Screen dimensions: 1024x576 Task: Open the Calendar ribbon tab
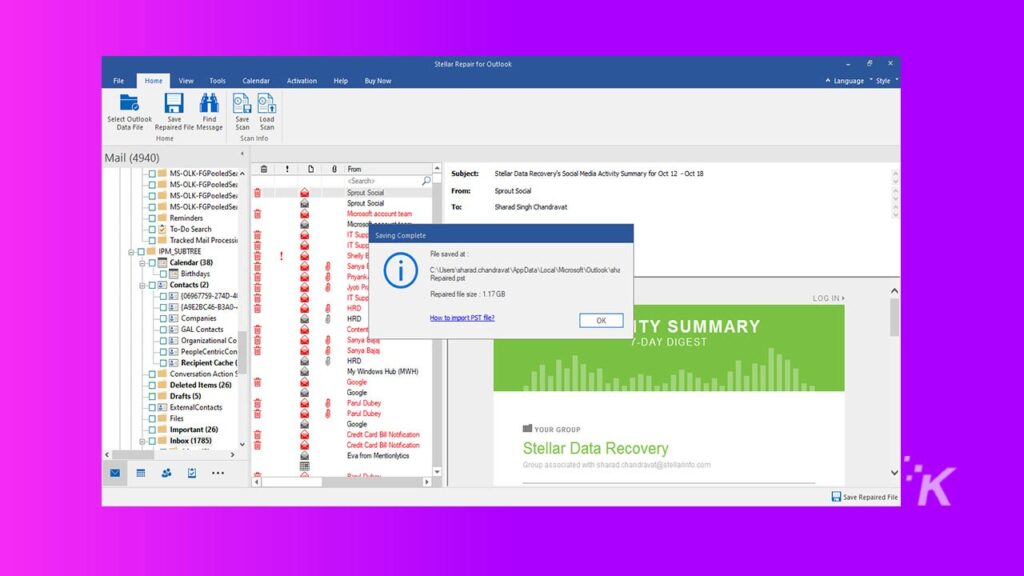point(256,81)
